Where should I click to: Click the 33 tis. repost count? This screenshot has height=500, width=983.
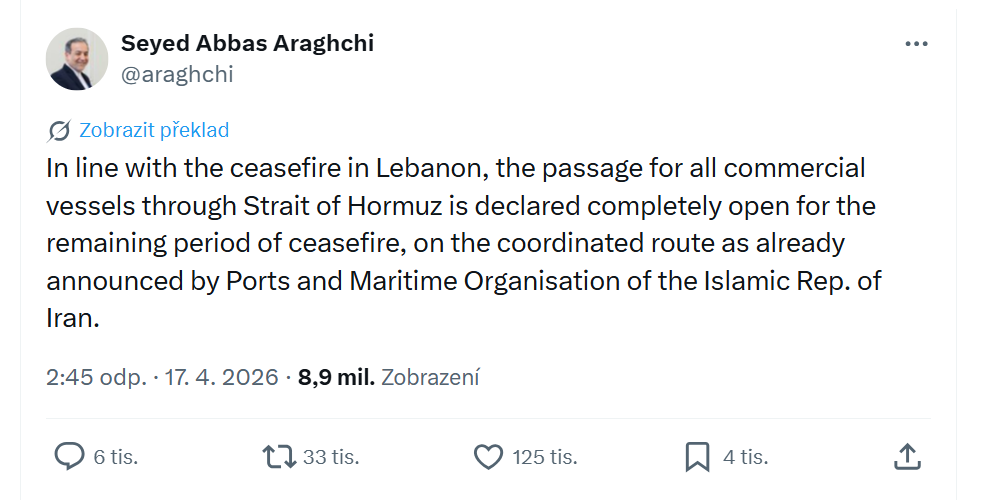tap(331, 457)
